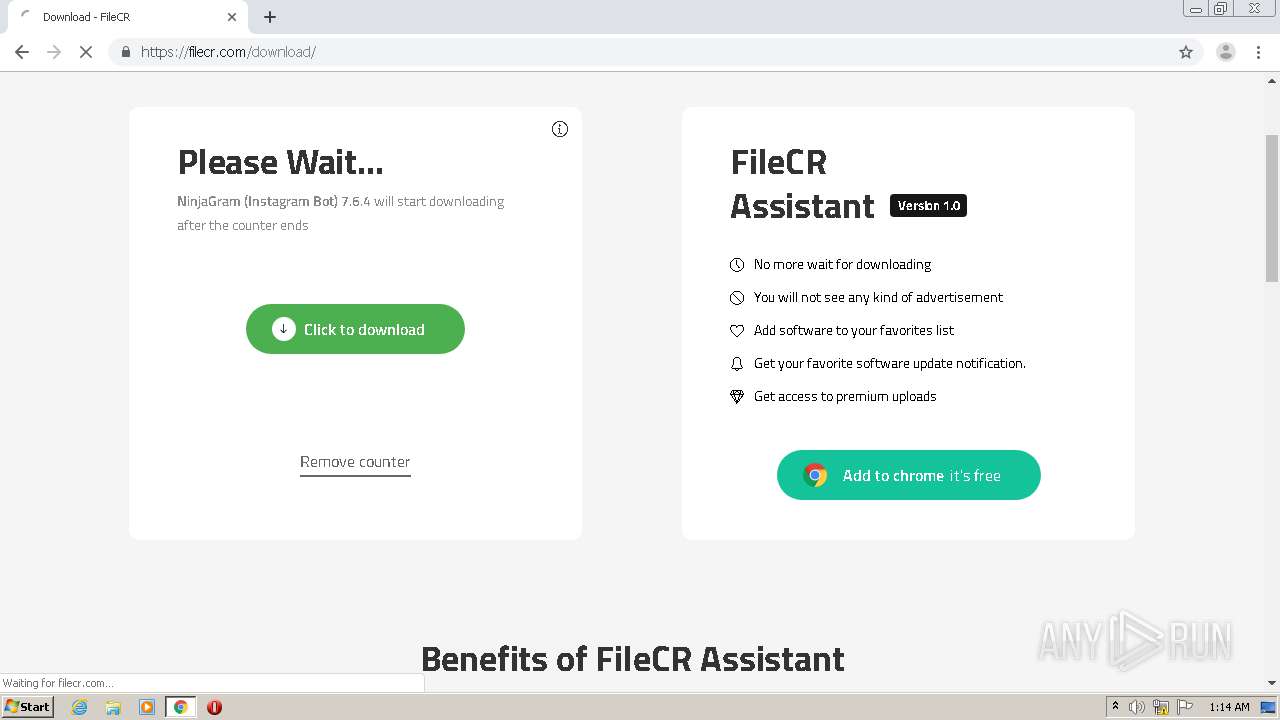
Task: Select the Download - FileCR tab
Action: 120,17
